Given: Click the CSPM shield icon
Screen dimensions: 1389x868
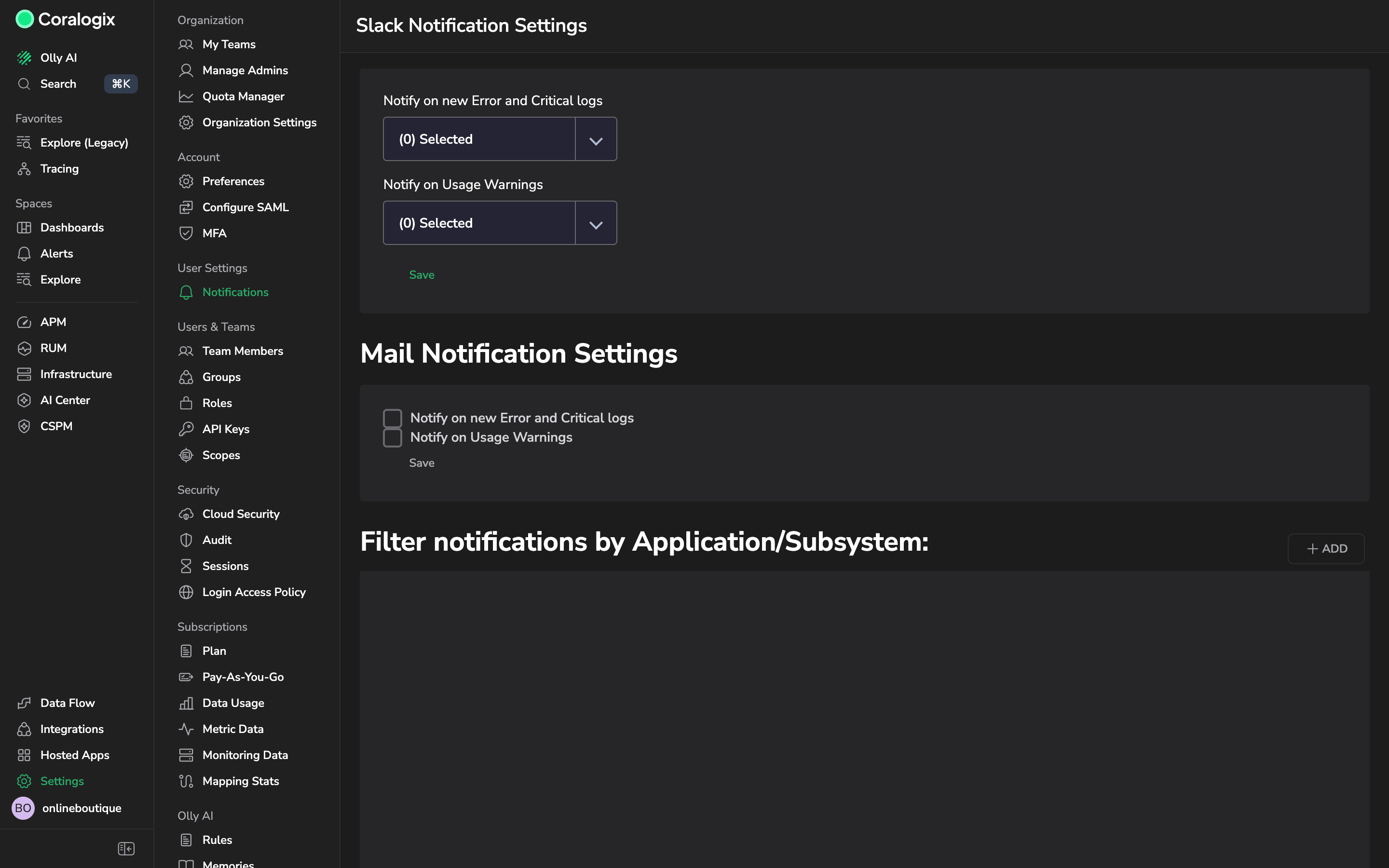Looking at the screenshot, I should [24, 426].
